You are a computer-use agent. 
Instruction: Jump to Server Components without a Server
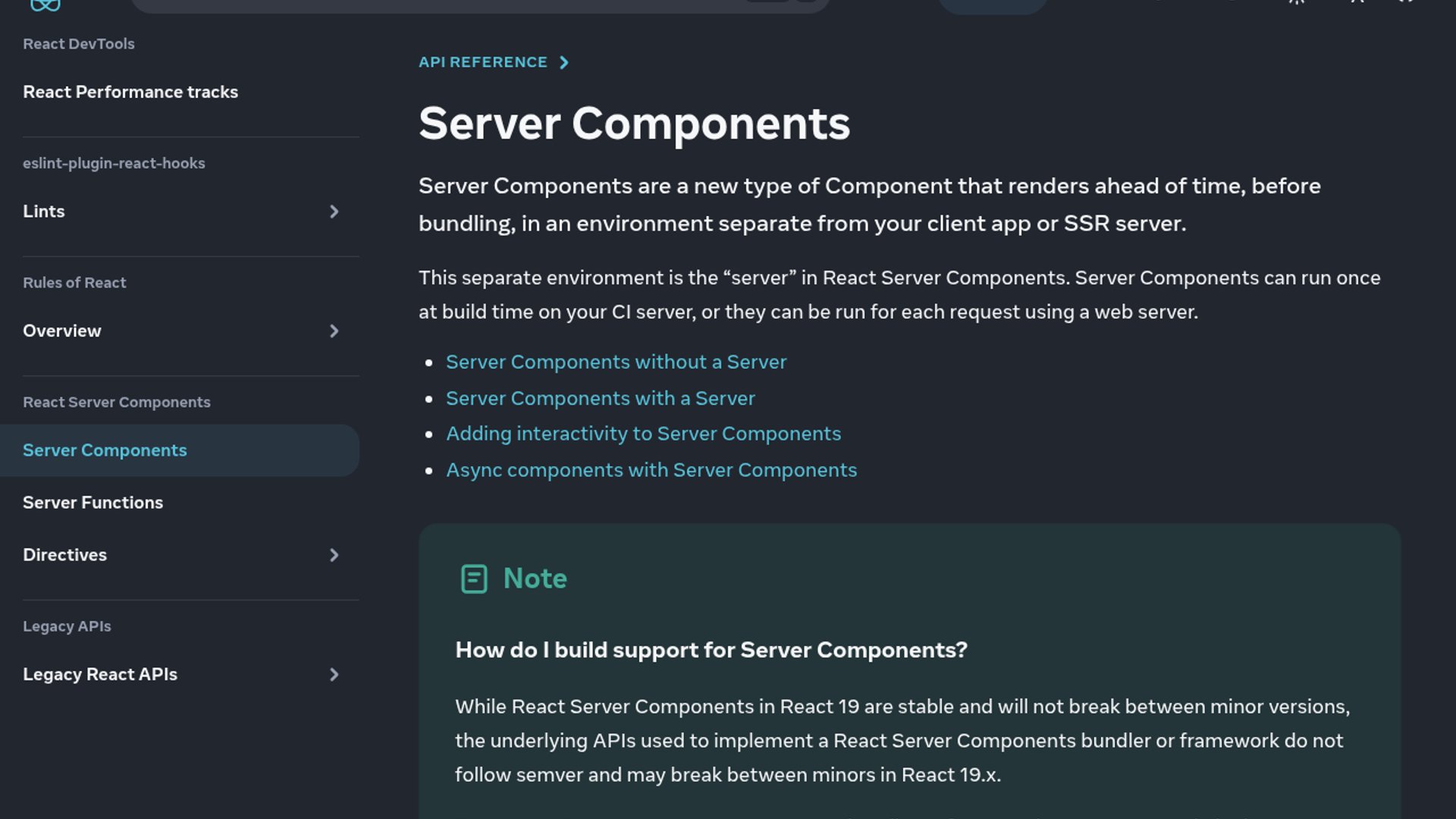[x=616, y=362]
